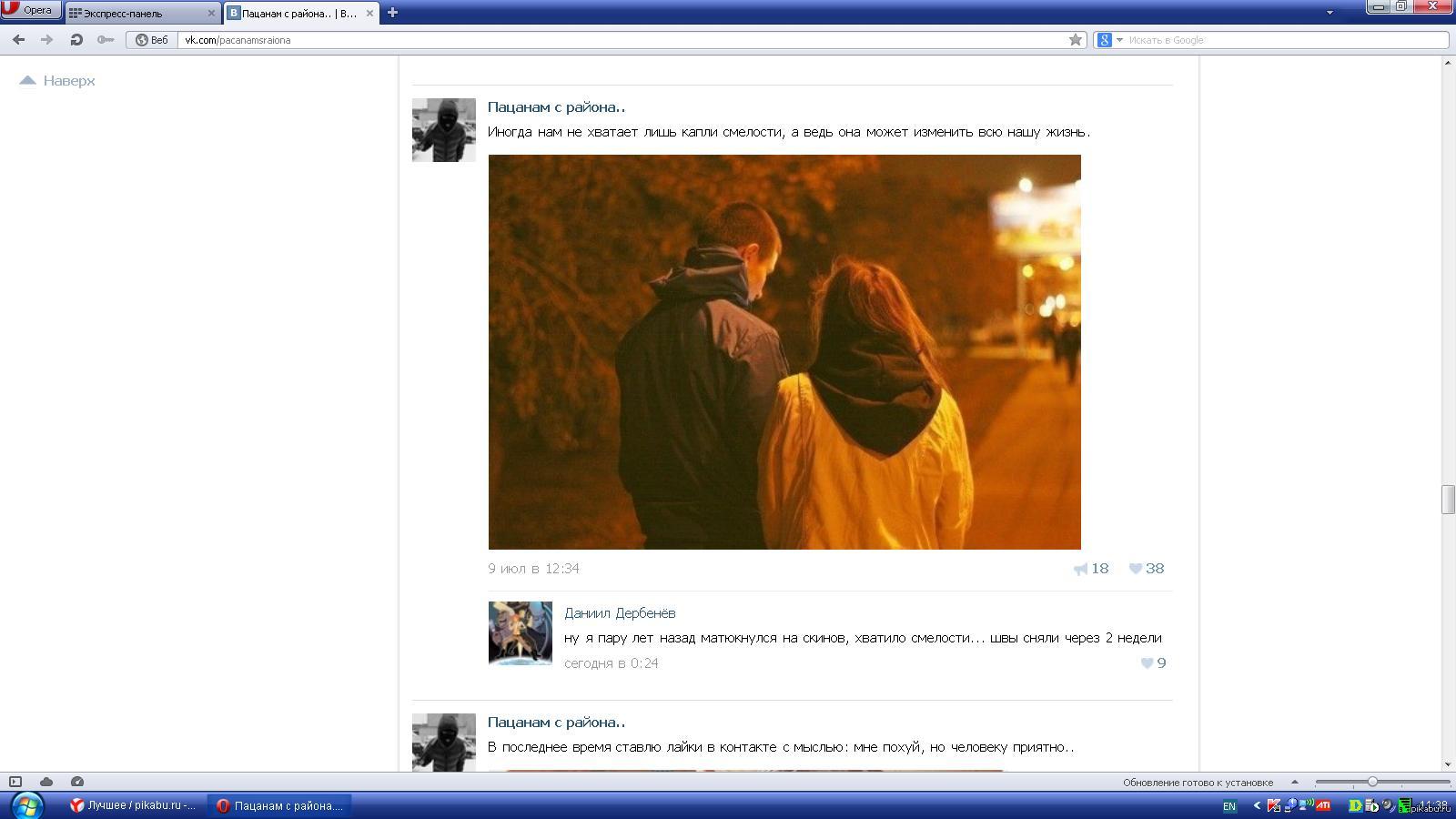Click the browser Back arrow
Image resolution: width=1456 pixels, height=819 pixels.
18,39
